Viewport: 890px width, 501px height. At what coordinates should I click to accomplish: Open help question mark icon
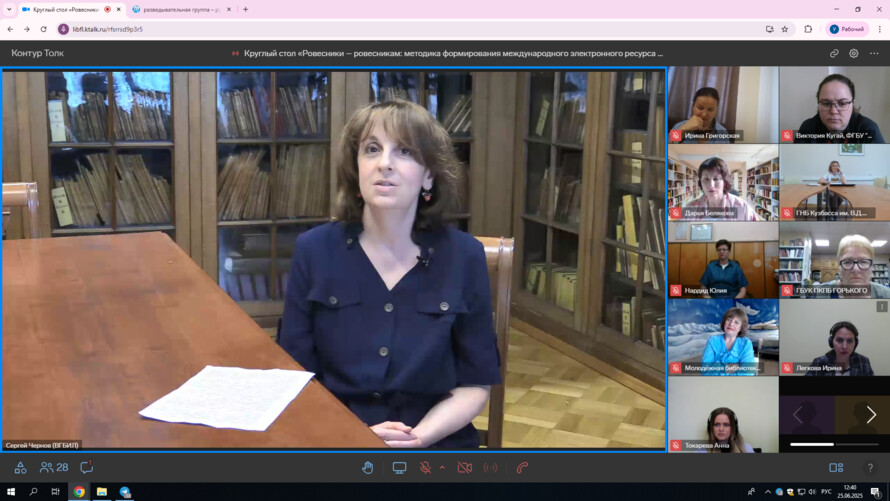870,468
